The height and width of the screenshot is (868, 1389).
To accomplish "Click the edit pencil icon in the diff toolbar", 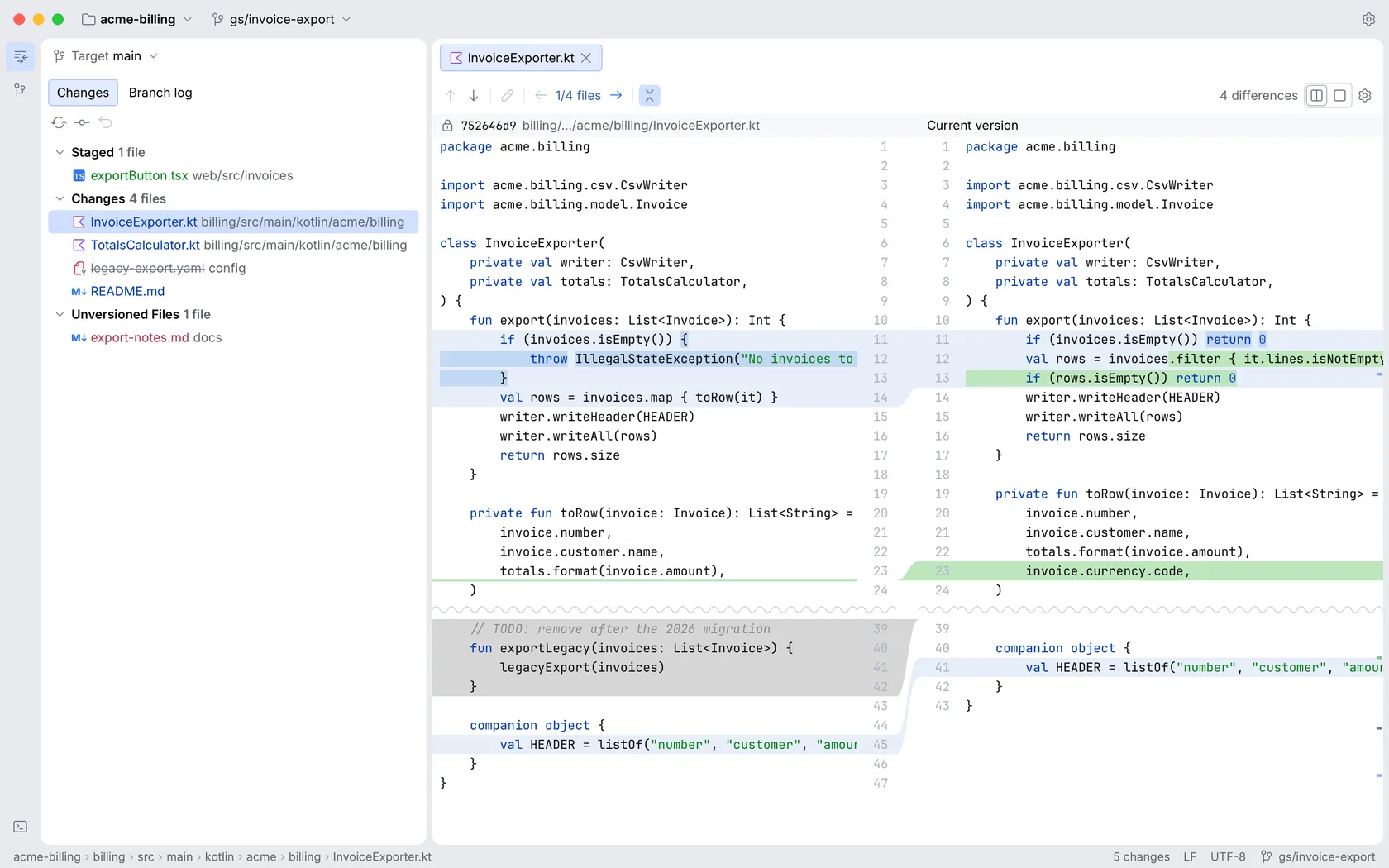I will point(508,96).
